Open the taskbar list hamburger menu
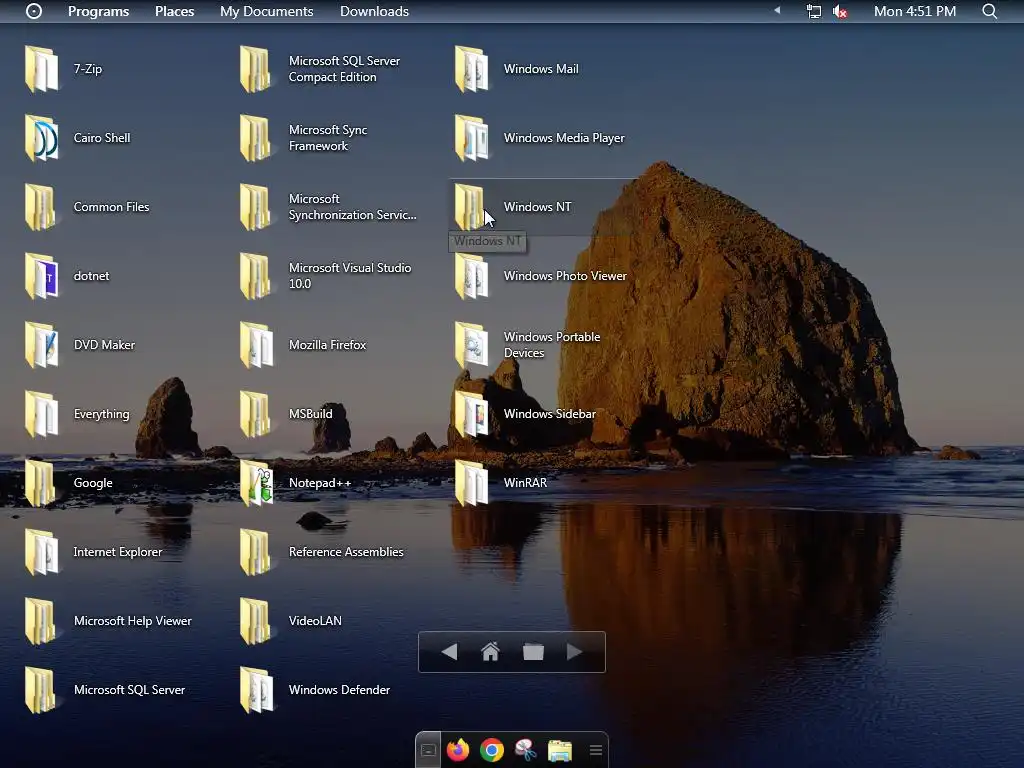 click(x=595, y=750)
